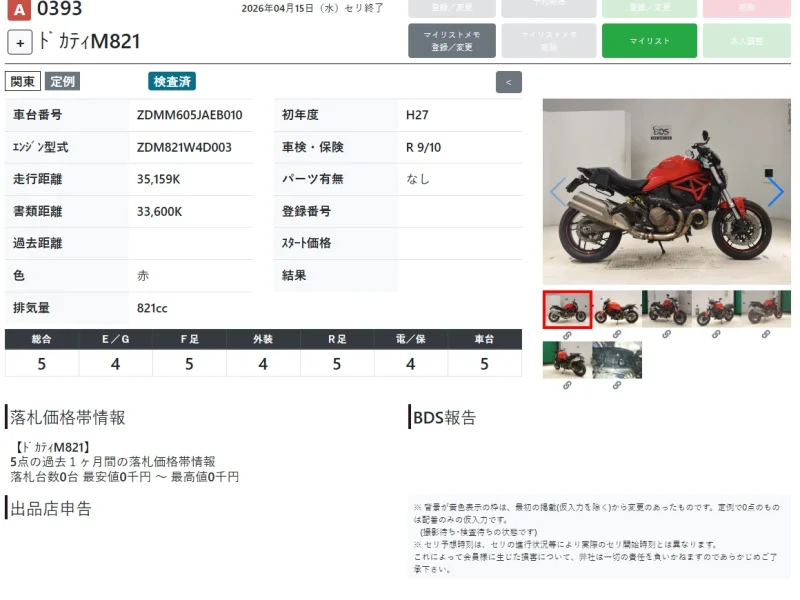Collapse the panel with the < button
This screenshot has height=600, width=800.
pos(508,82)
